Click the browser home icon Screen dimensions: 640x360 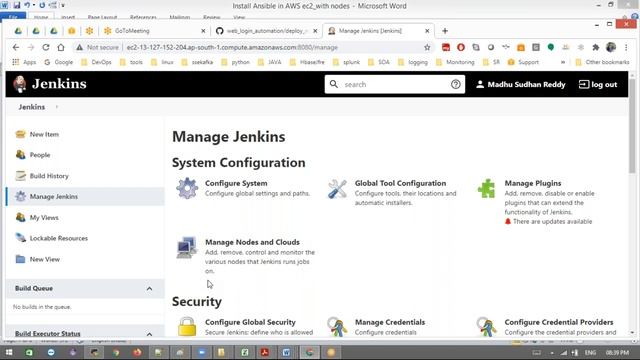(61, 47)
